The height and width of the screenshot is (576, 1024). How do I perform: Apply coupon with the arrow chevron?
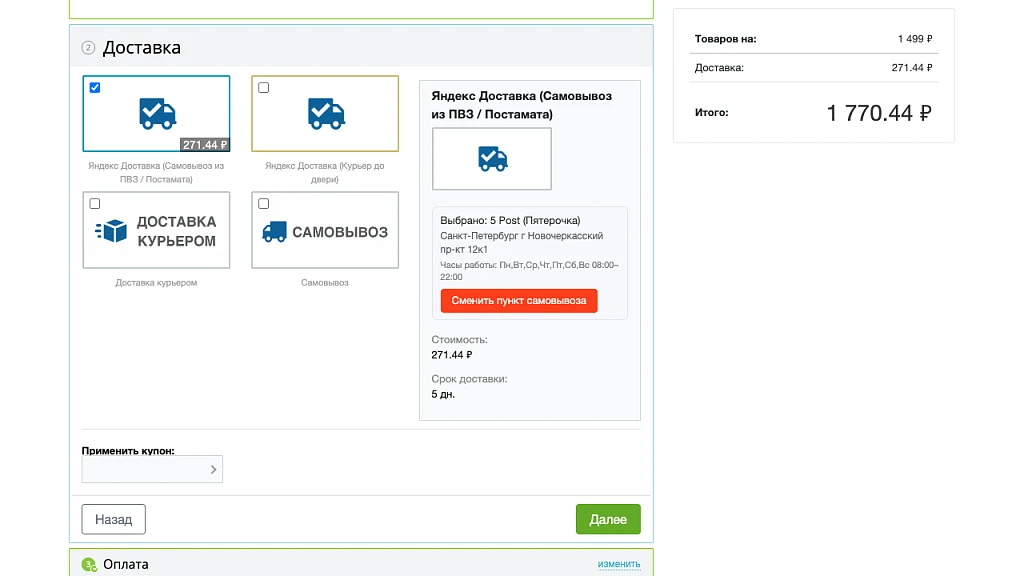tap(213, 470)
